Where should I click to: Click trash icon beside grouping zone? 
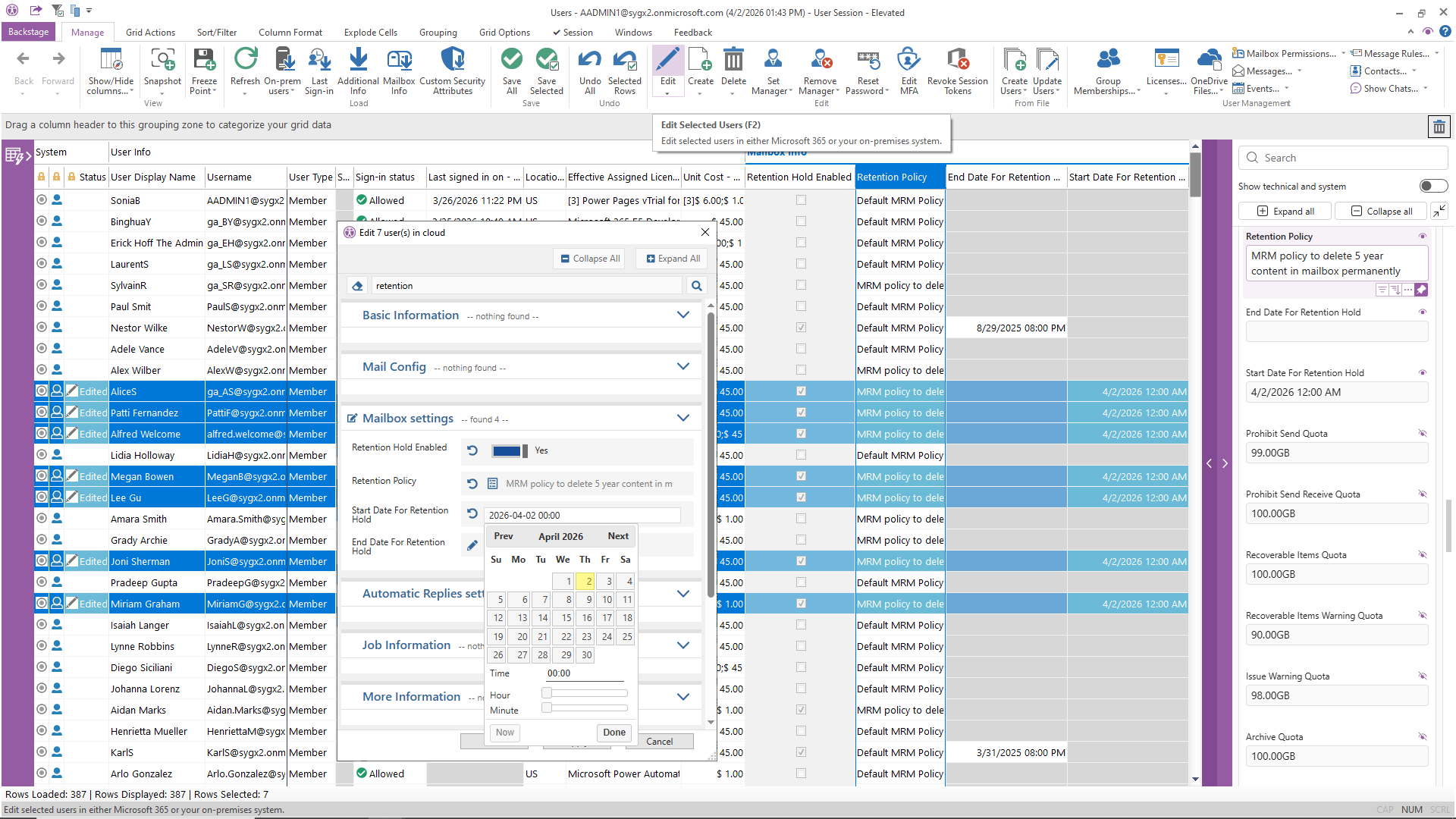(1439, 127)
